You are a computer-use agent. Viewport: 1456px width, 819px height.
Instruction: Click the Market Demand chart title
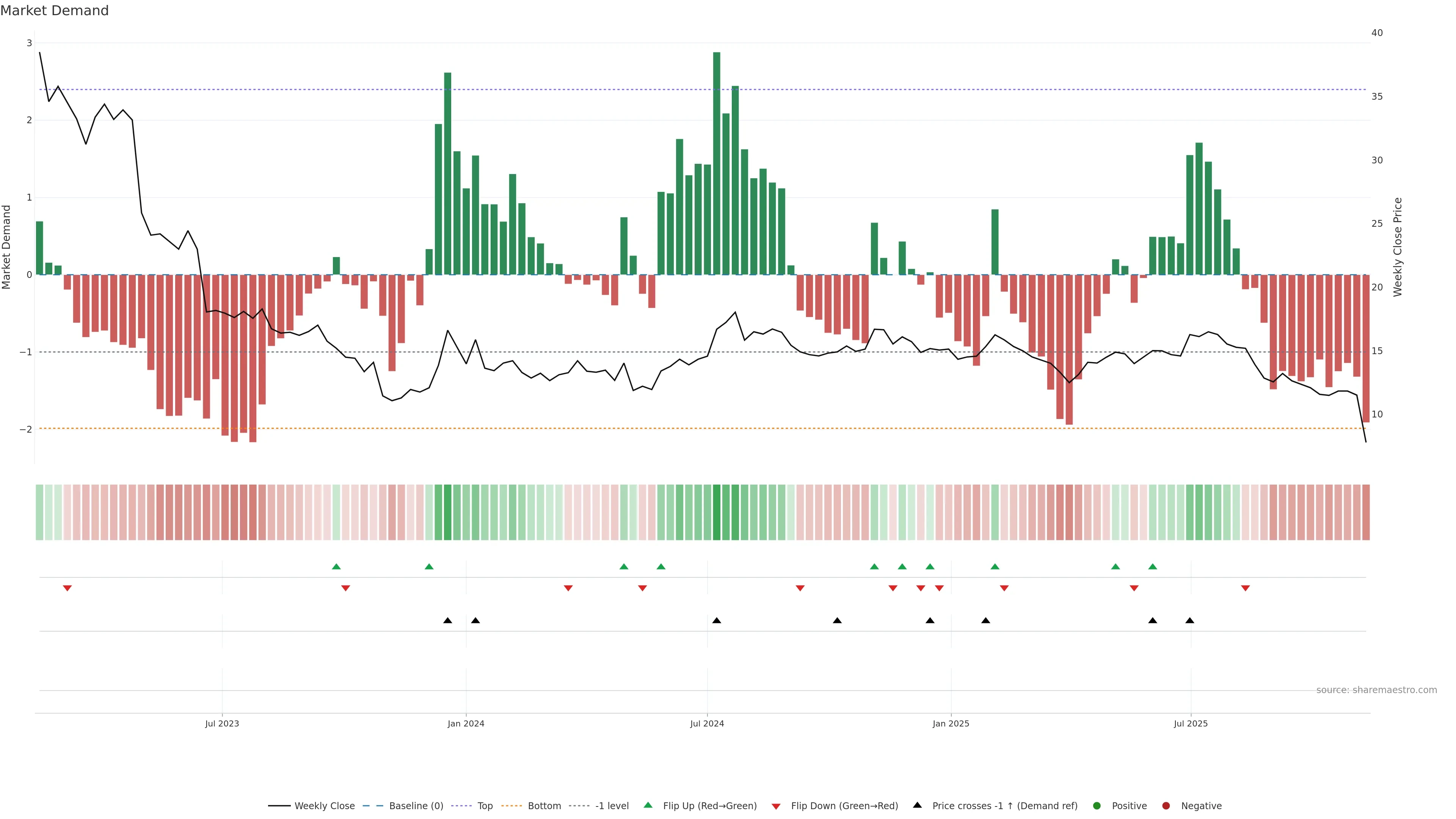(x=54, y=11)
